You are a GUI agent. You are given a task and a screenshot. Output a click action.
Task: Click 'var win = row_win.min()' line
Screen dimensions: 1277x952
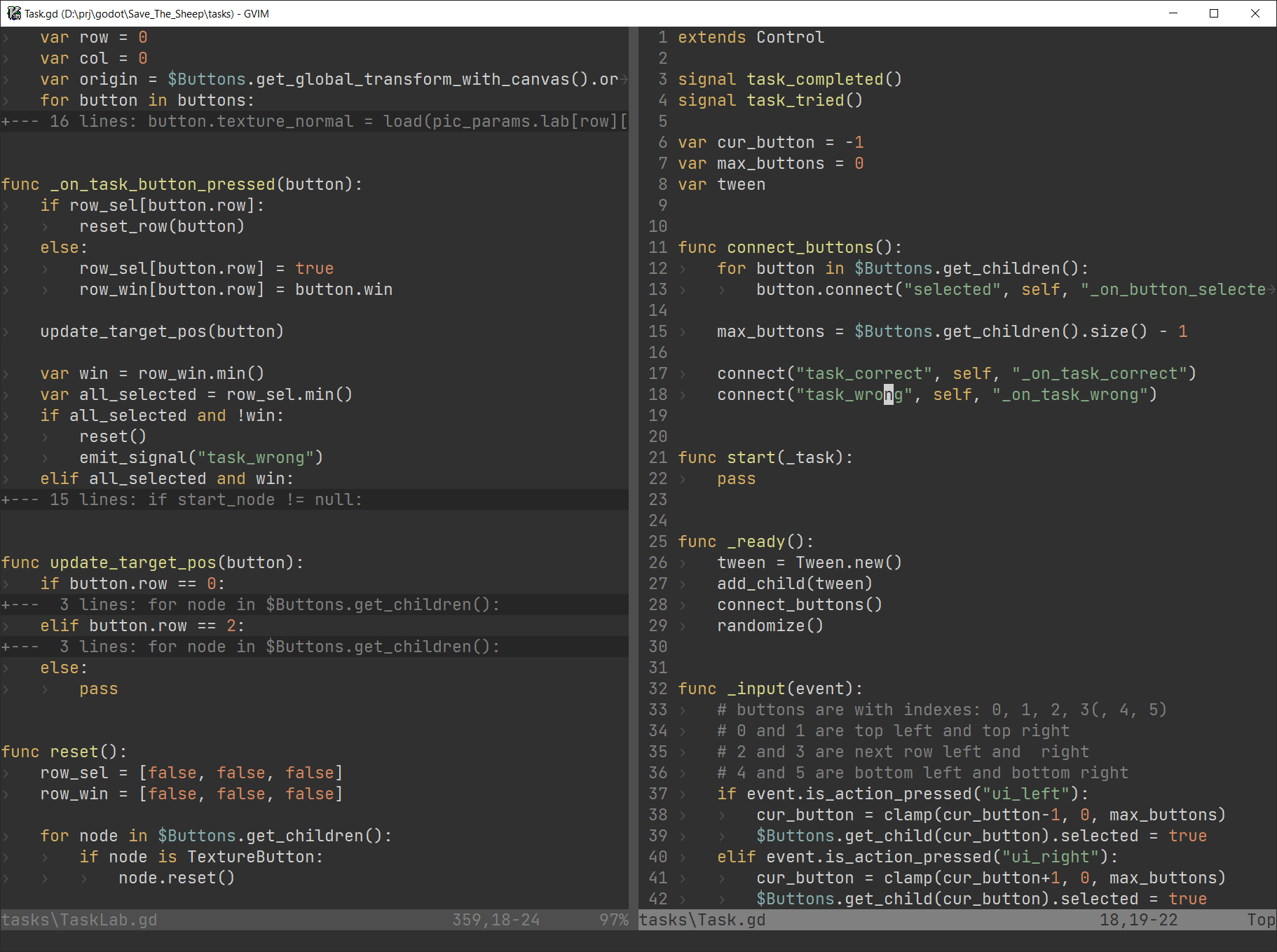point(152,373)
